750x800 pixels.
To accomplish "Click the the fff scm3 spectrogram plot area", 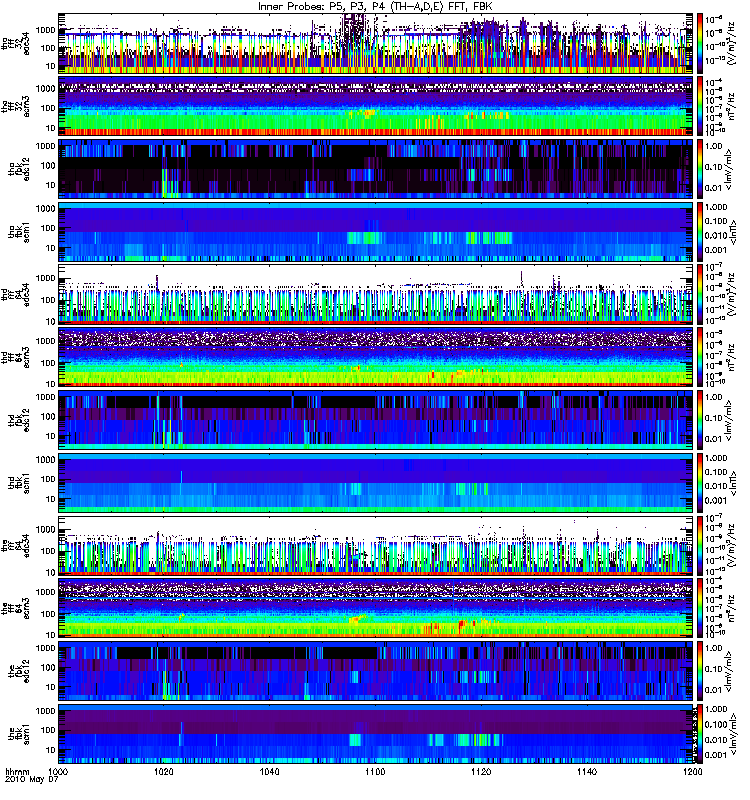I will (x=376, y=608).
